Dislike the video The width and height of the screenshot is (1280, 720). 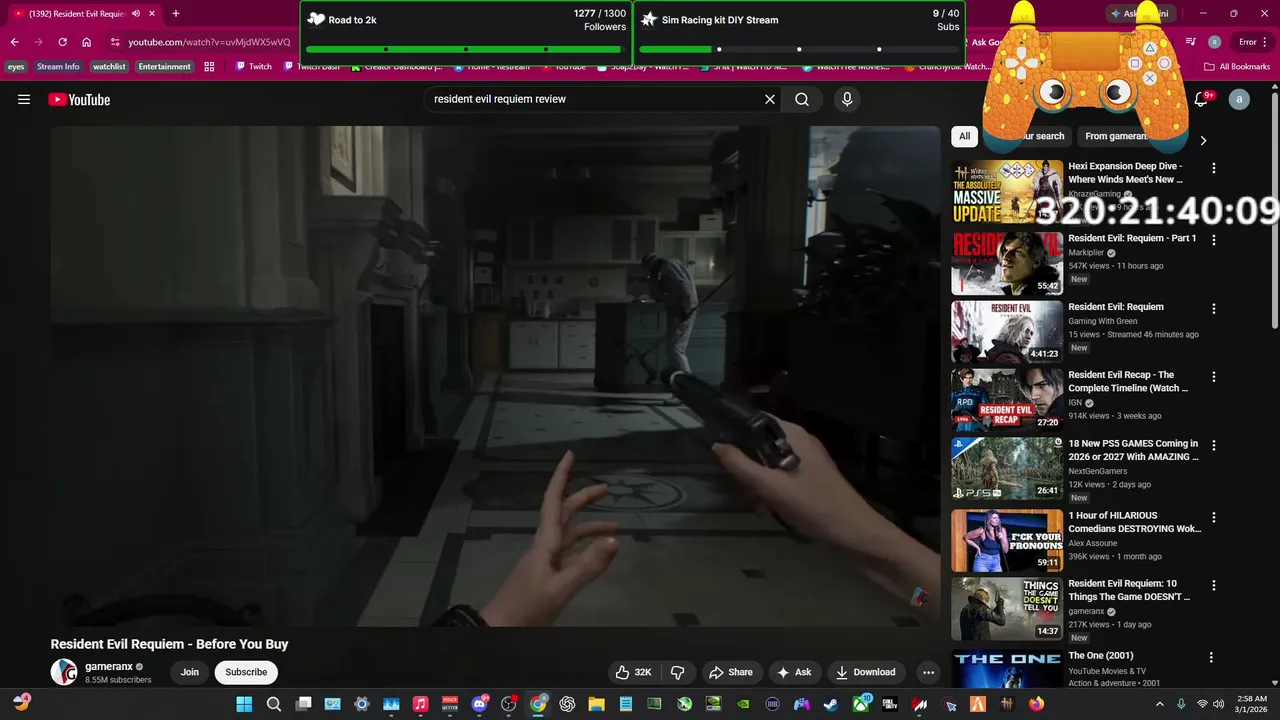pyautogui.click(x=677, y=672)
